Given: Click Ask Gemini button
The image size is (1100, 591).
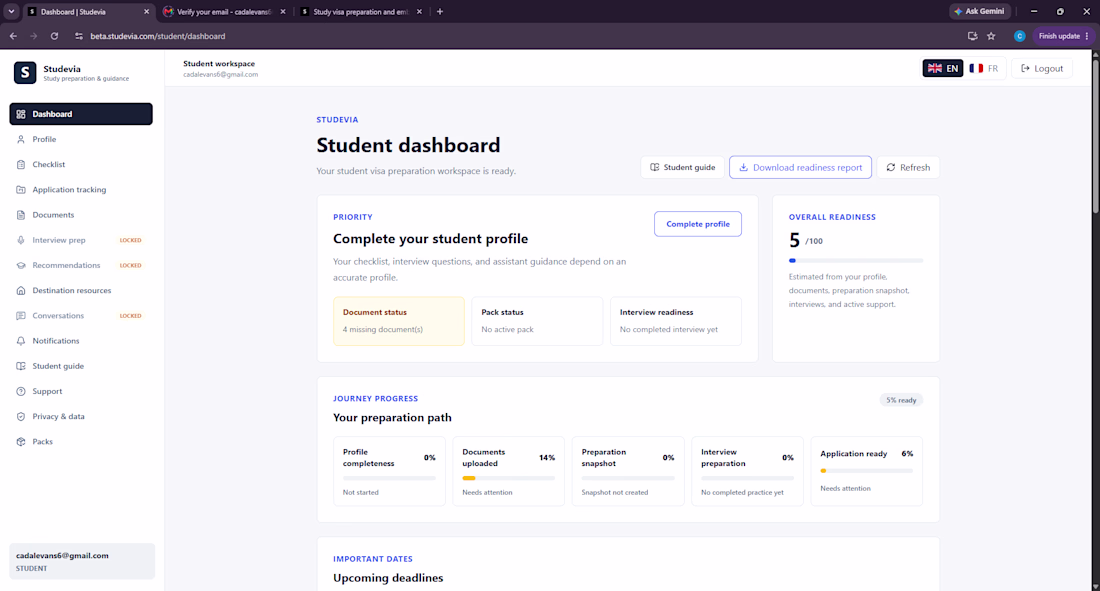Looking at the screenshot, I should pyautogui.click(x=979, y=11).
